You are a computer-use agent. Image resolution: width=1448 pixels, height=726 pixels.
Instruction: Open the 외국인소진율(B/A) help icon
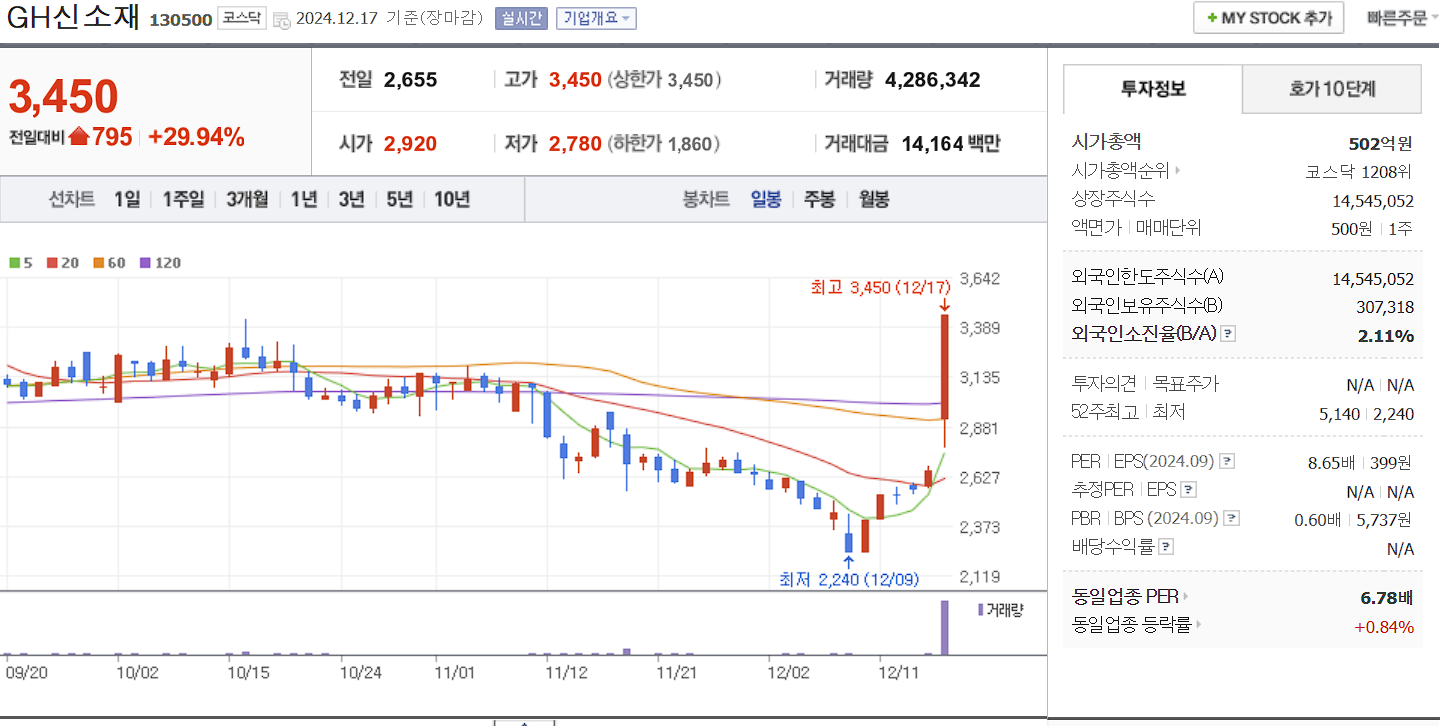1230,333
